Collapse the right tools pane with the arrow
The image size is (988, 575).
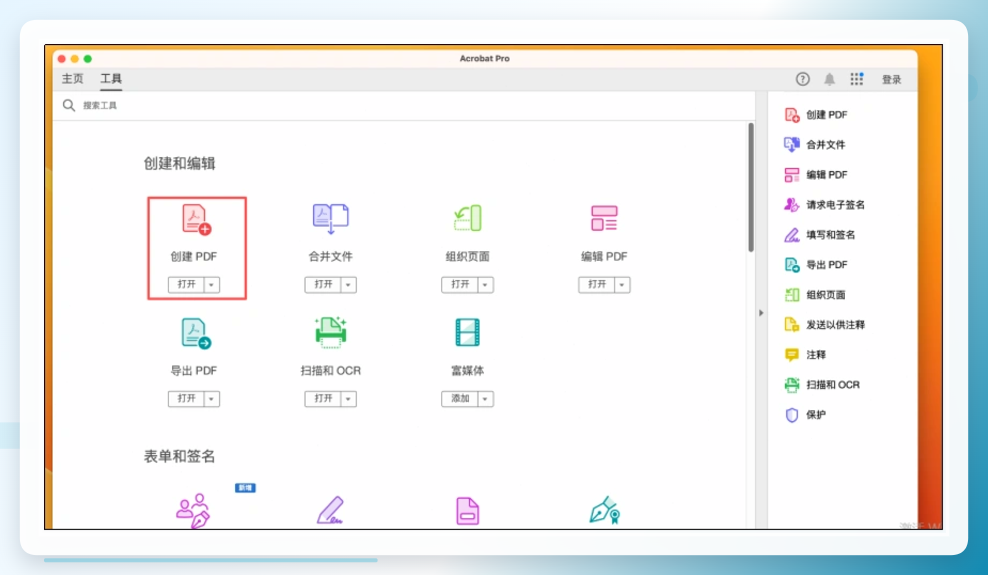click(x=761, y=313)
